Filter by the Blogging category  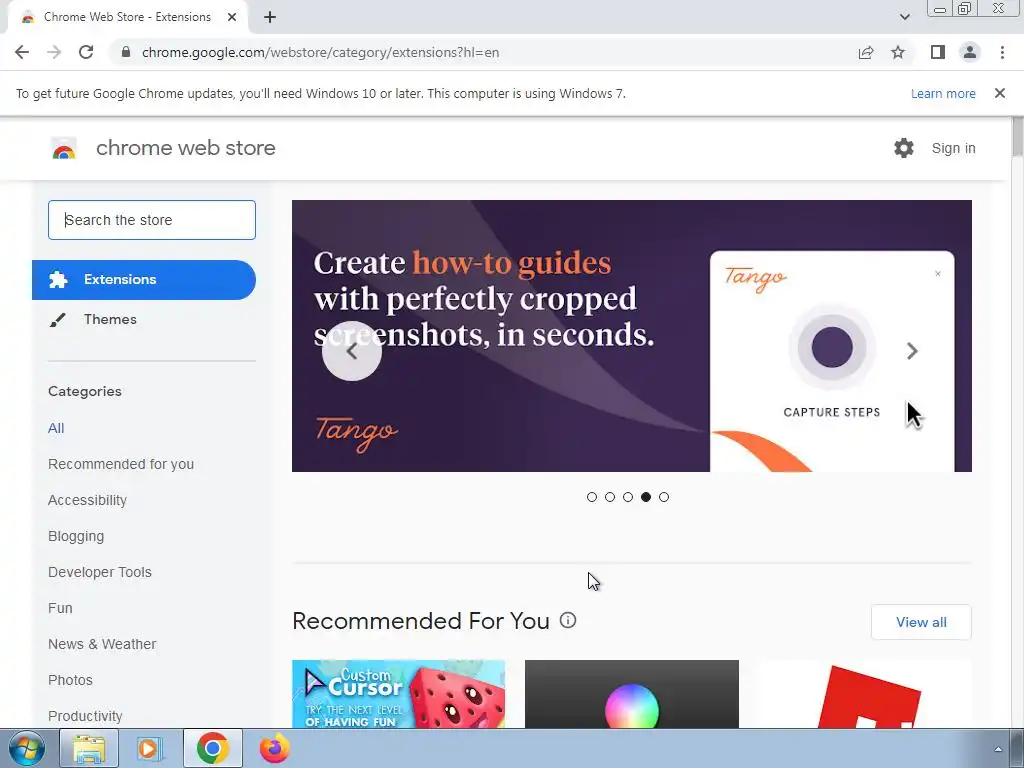tap(76, 536)
